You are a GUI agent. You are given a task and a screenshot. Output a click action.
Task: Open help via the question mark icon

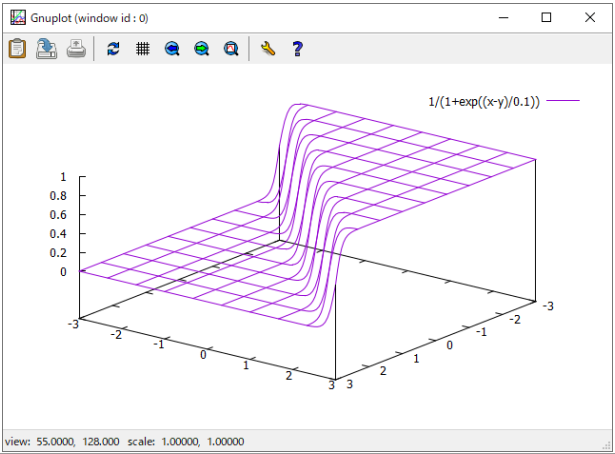pyautogui.click(x=297, y=48)
